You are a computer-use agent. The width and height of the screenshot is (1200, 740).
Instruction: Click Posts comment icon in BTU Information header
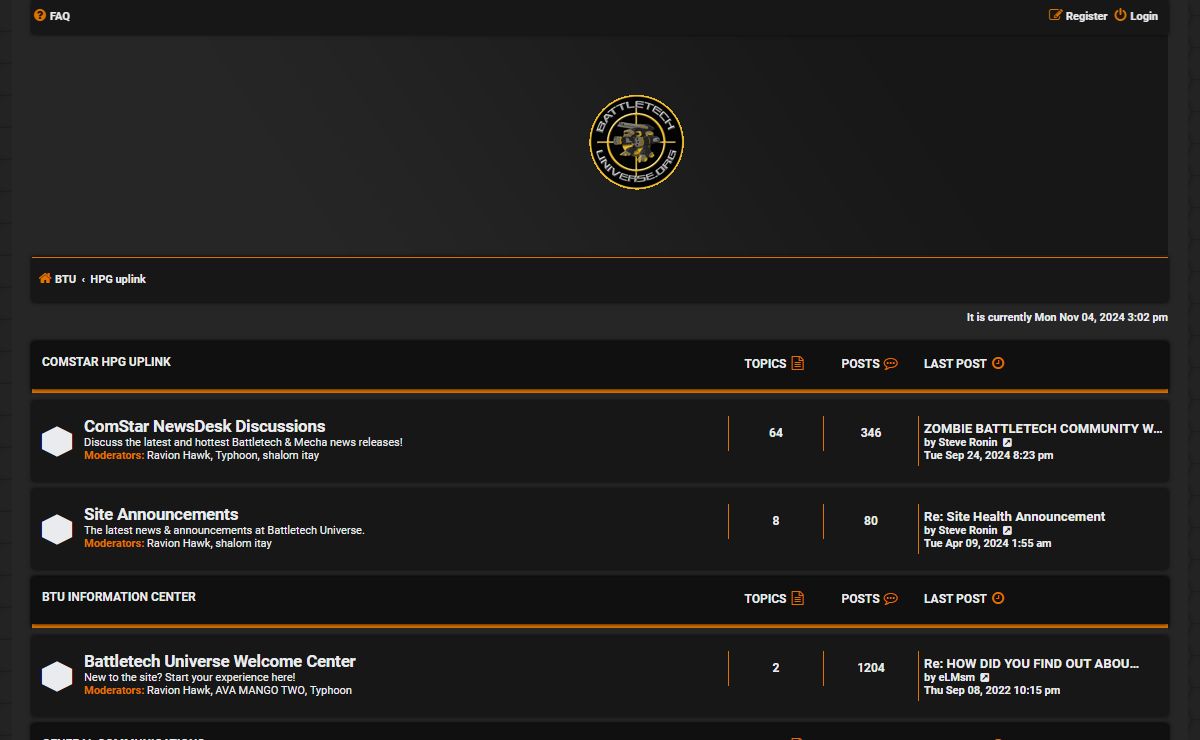pos(891,598)
